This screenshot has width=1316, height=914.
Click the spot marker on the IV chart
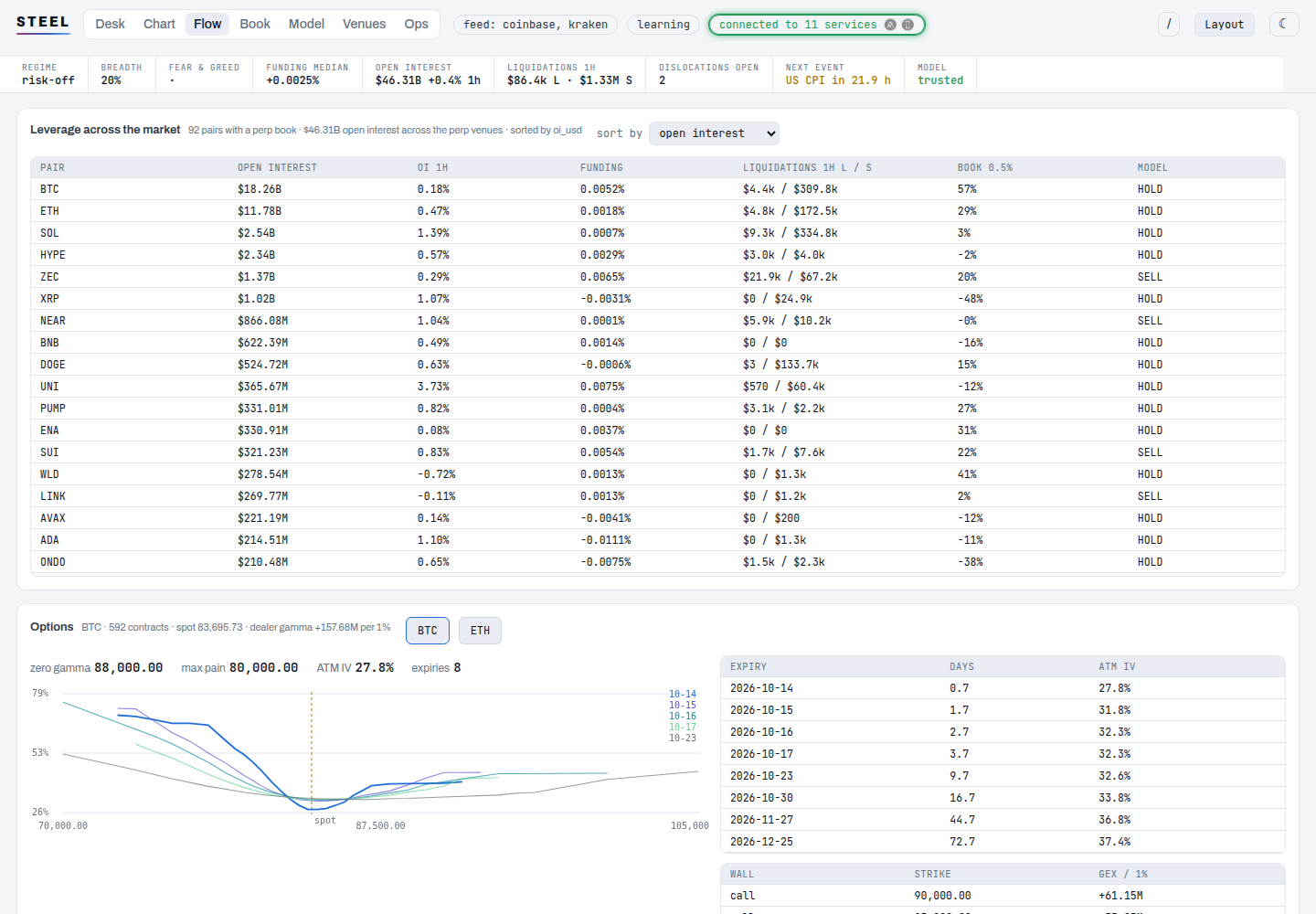[x=324, y=821]
